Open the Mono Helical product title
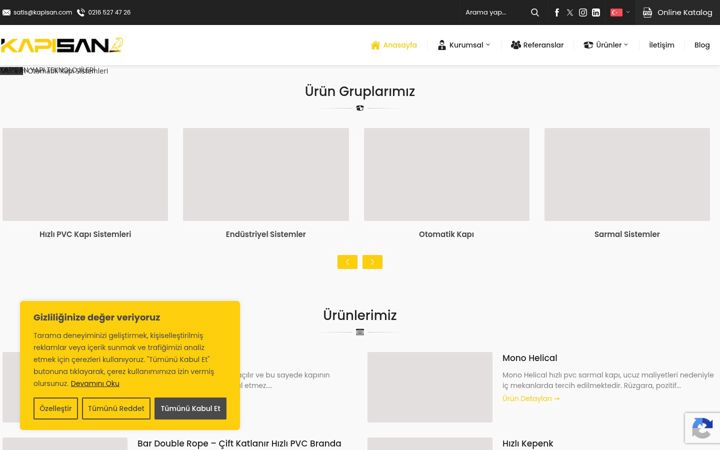Image resolution: width=720 pixels, height=450 pixels. point(530,358)
